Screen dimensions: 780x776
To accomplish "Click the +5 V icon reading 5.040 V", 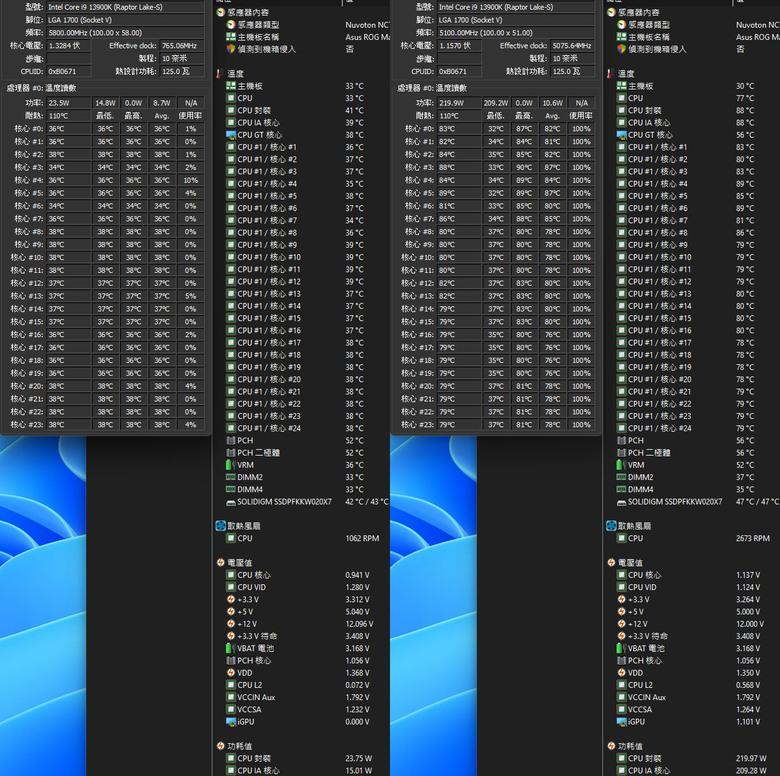I will [231, 611].
